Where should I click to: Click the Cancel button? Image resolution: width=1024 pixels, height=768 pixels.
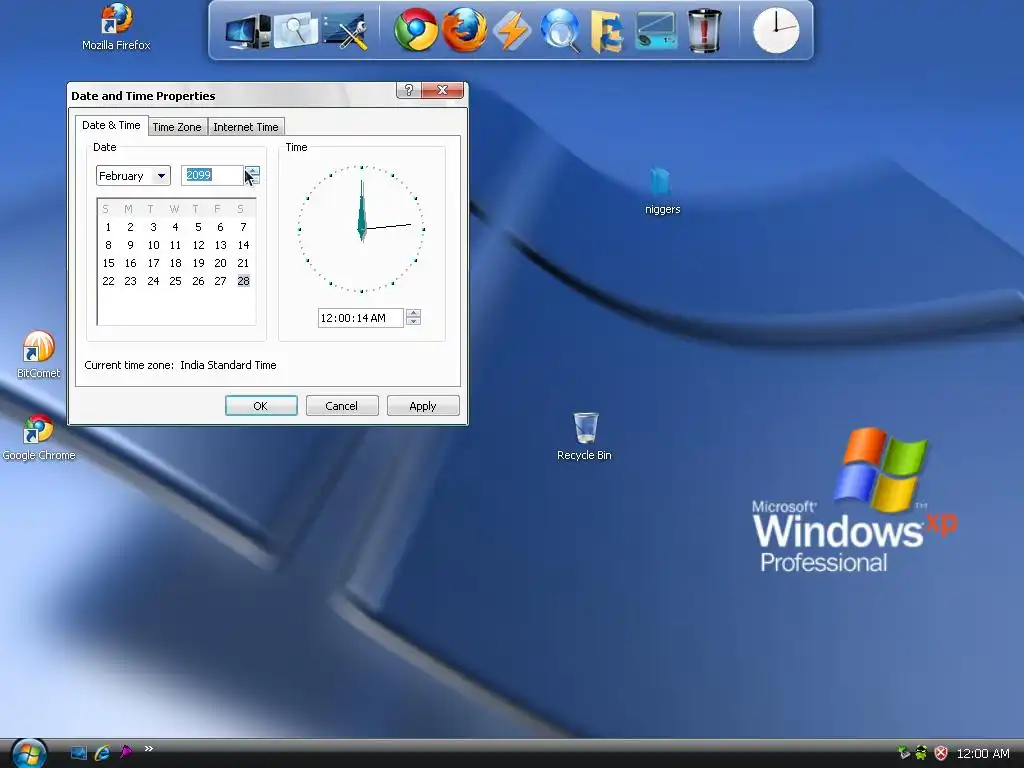coord(342,406)
